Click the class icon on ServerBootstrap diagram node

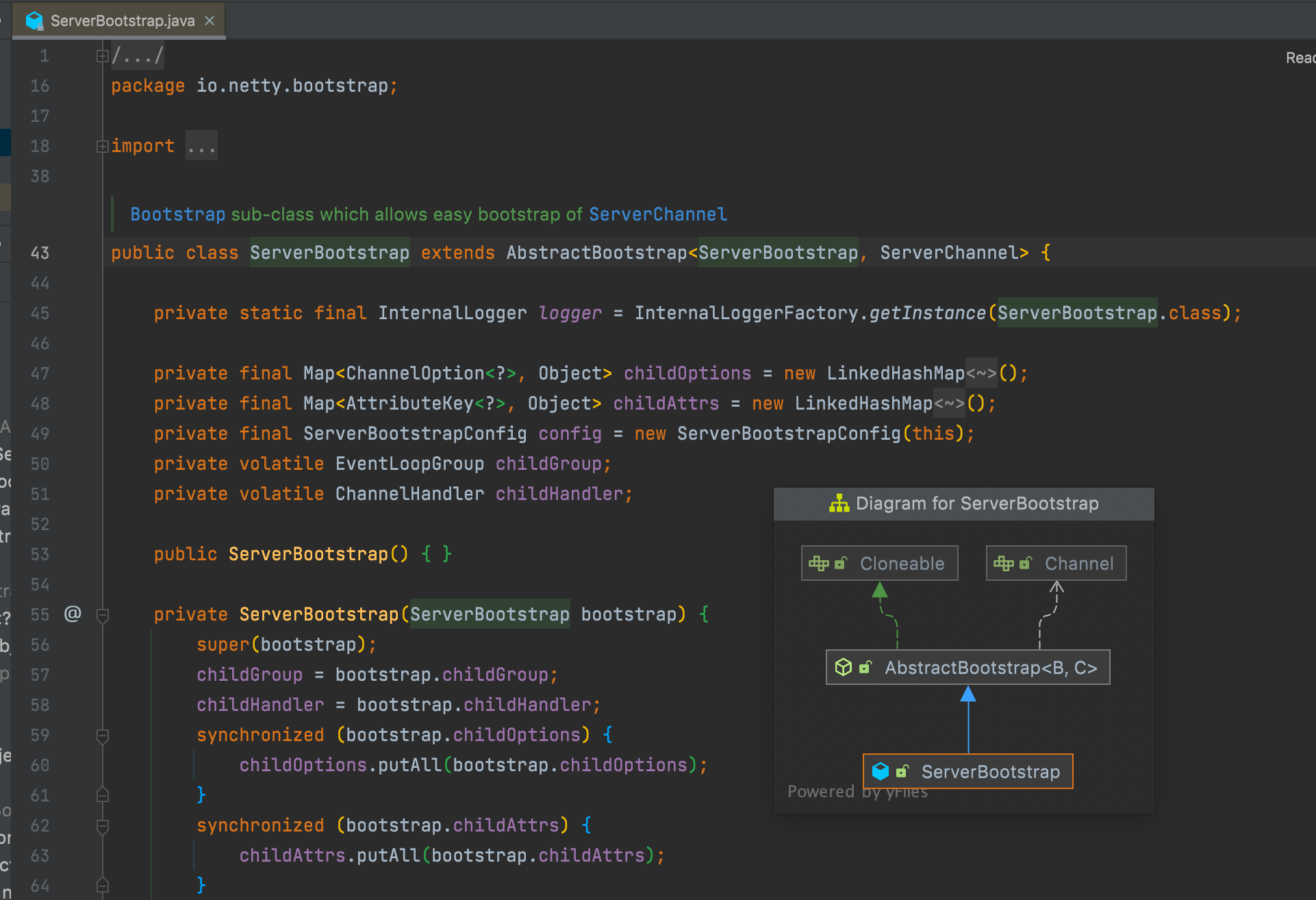point(881,771)
